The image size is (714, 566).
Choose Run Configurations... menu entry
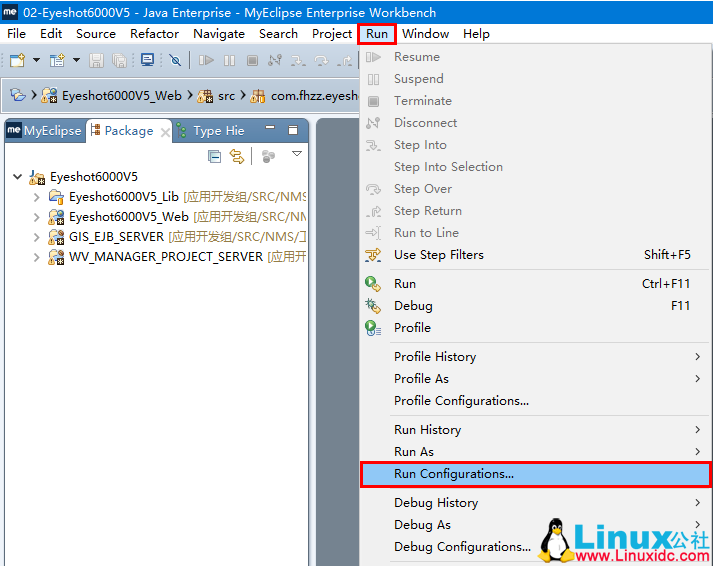536,474
